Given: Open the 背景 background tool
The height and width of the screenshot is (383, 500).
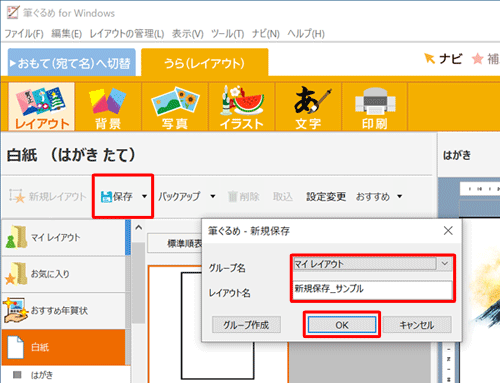Looking at the screenshot, I should pyautogui.click(x=108, y=107).
